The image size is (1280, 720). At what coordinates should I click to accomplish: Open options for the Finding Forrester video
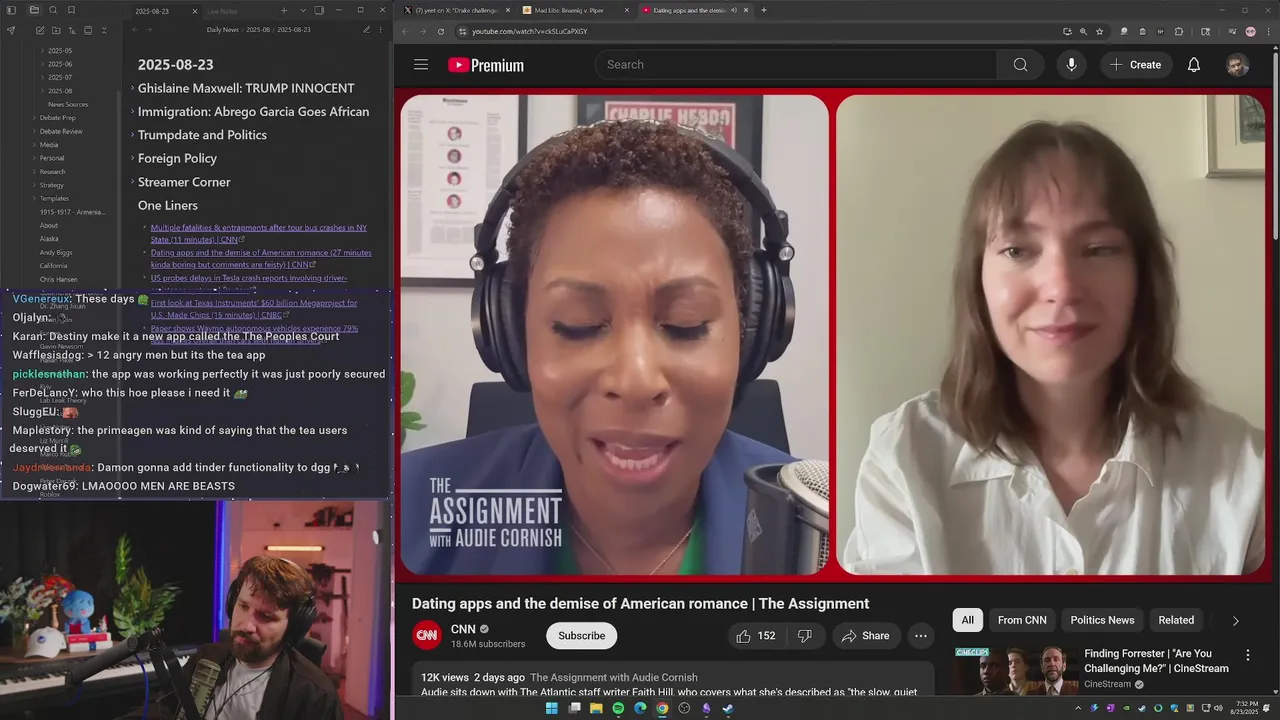[x=1247, y=655]
